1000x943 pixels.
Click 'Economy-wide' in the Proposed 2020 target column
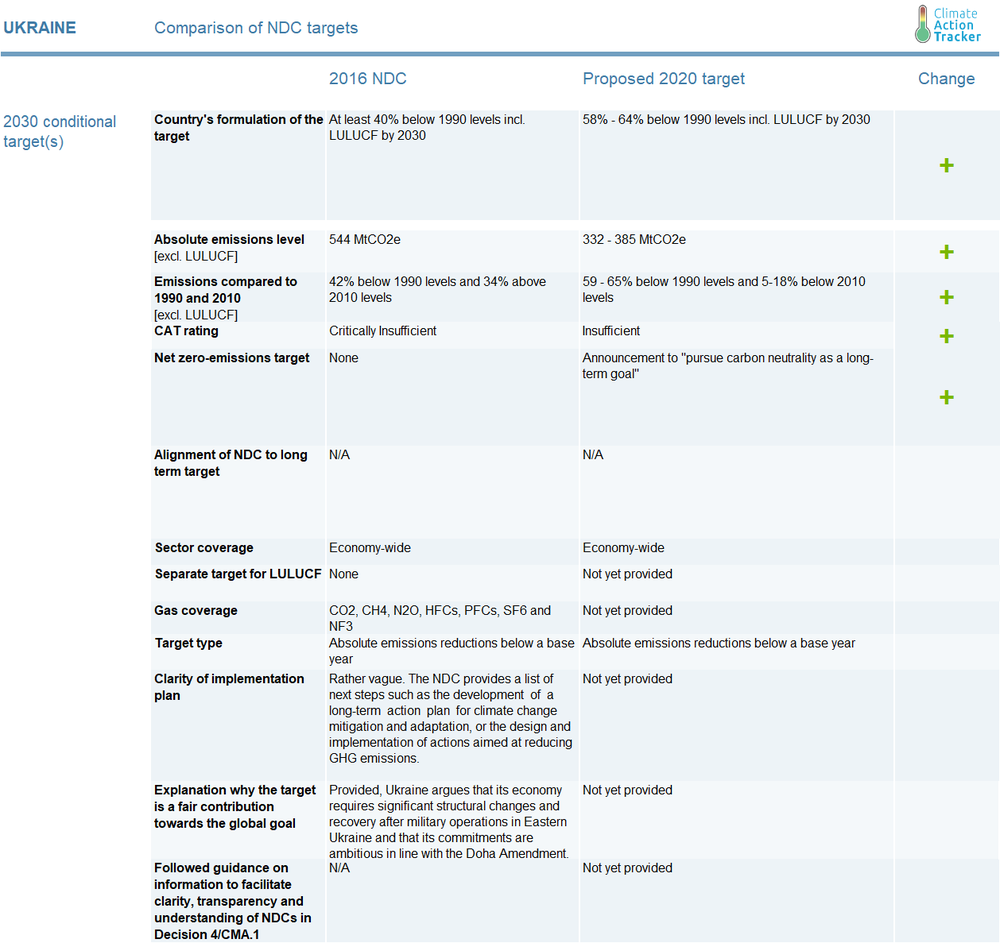tap(623, 548)
